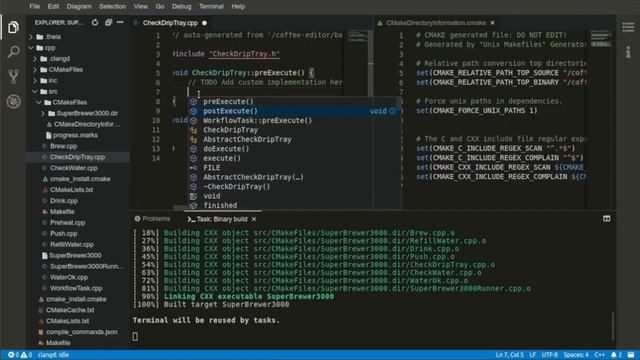Open notifications bell in status bar
This screenshot has height=360, width=640.
[616, 355]
